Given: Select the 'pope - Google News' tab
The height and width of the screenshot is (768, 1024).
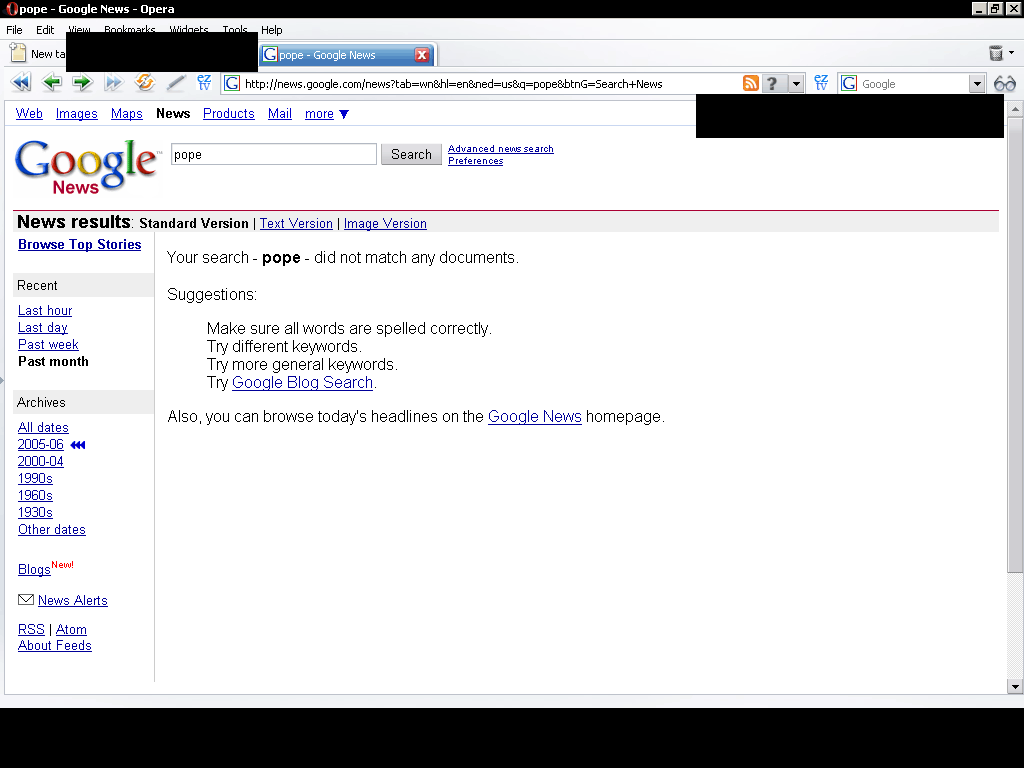Looking at the screenshot, I should 348,55.
